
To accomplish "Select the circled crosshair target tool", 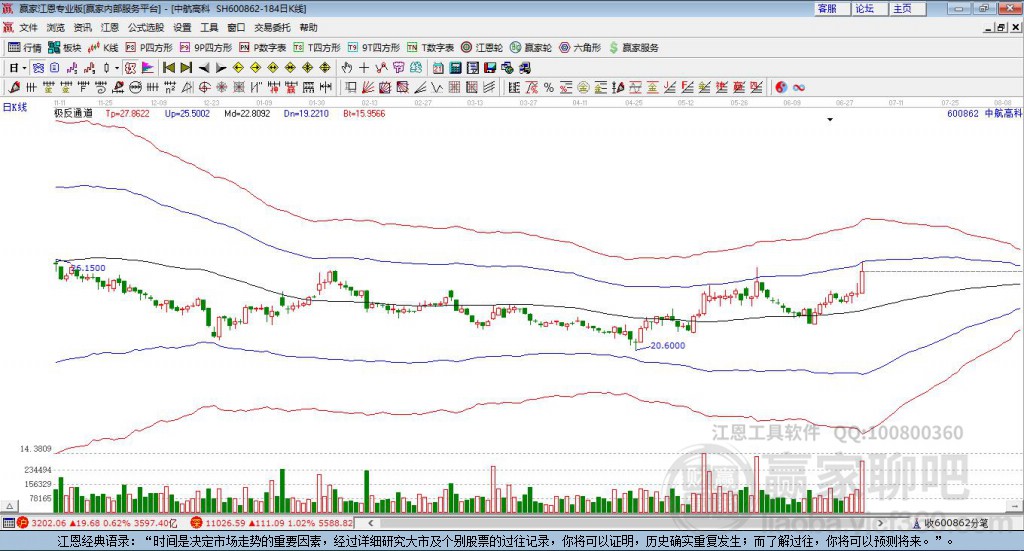I will tap(204, 87).
